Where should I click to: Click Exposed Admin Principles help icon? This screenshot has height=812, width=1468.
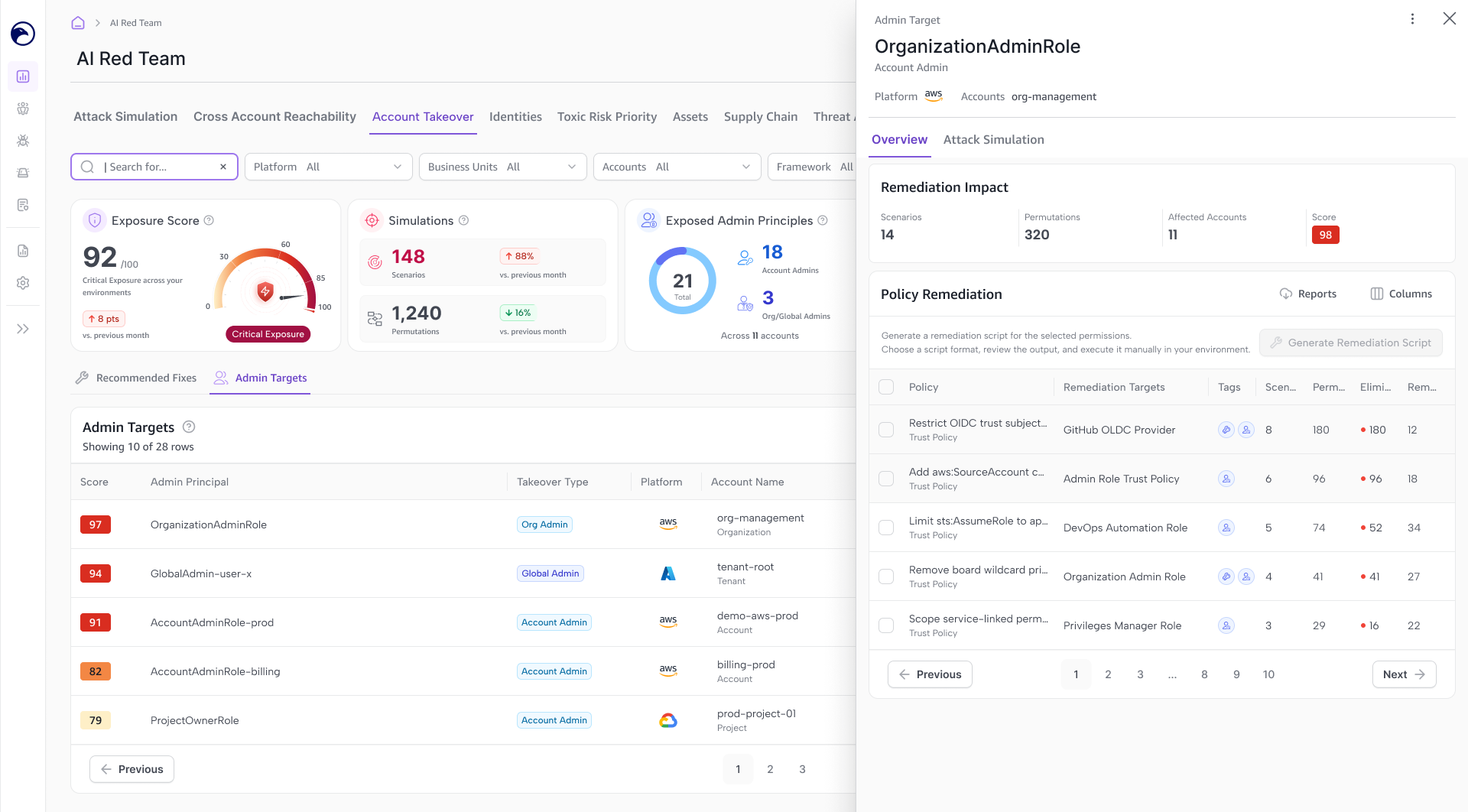[x=823, y=220]
